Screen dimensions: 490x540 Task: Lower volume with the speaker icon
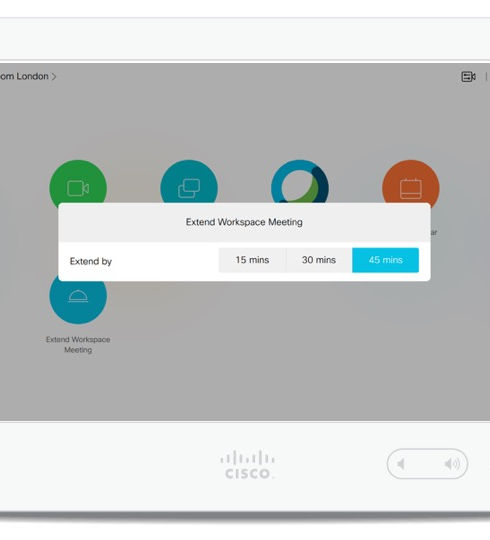401,464
